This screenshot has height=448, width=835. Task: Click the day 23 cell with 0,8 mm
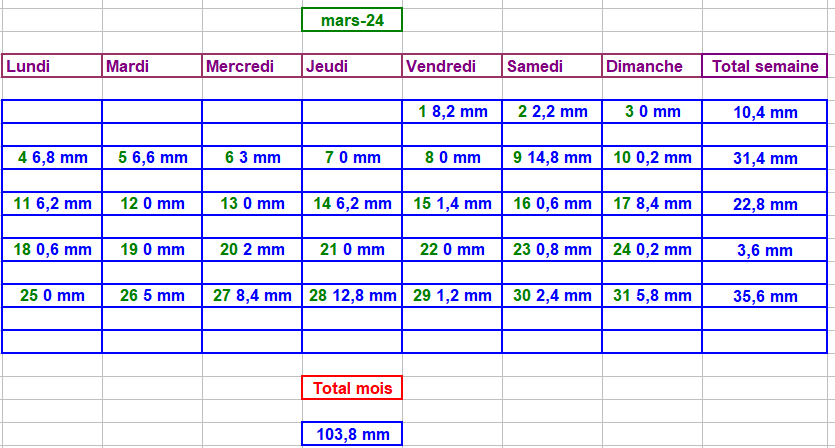(552, 249)
